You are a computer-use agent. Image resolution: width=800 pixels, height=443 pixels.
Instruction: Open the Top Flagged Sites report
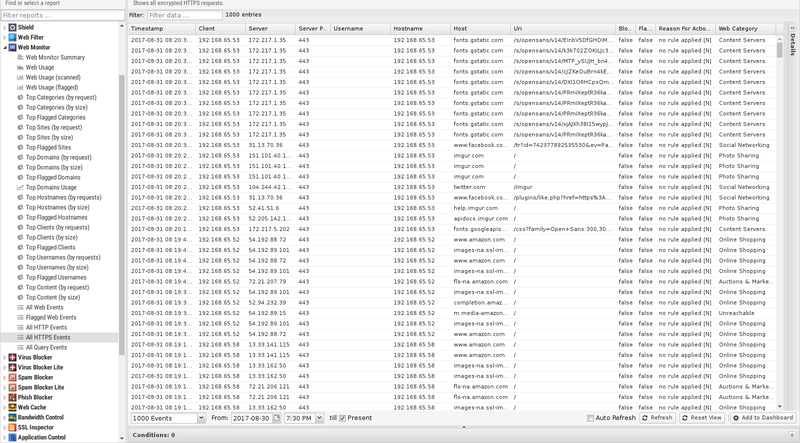click(x=48, y=147)
